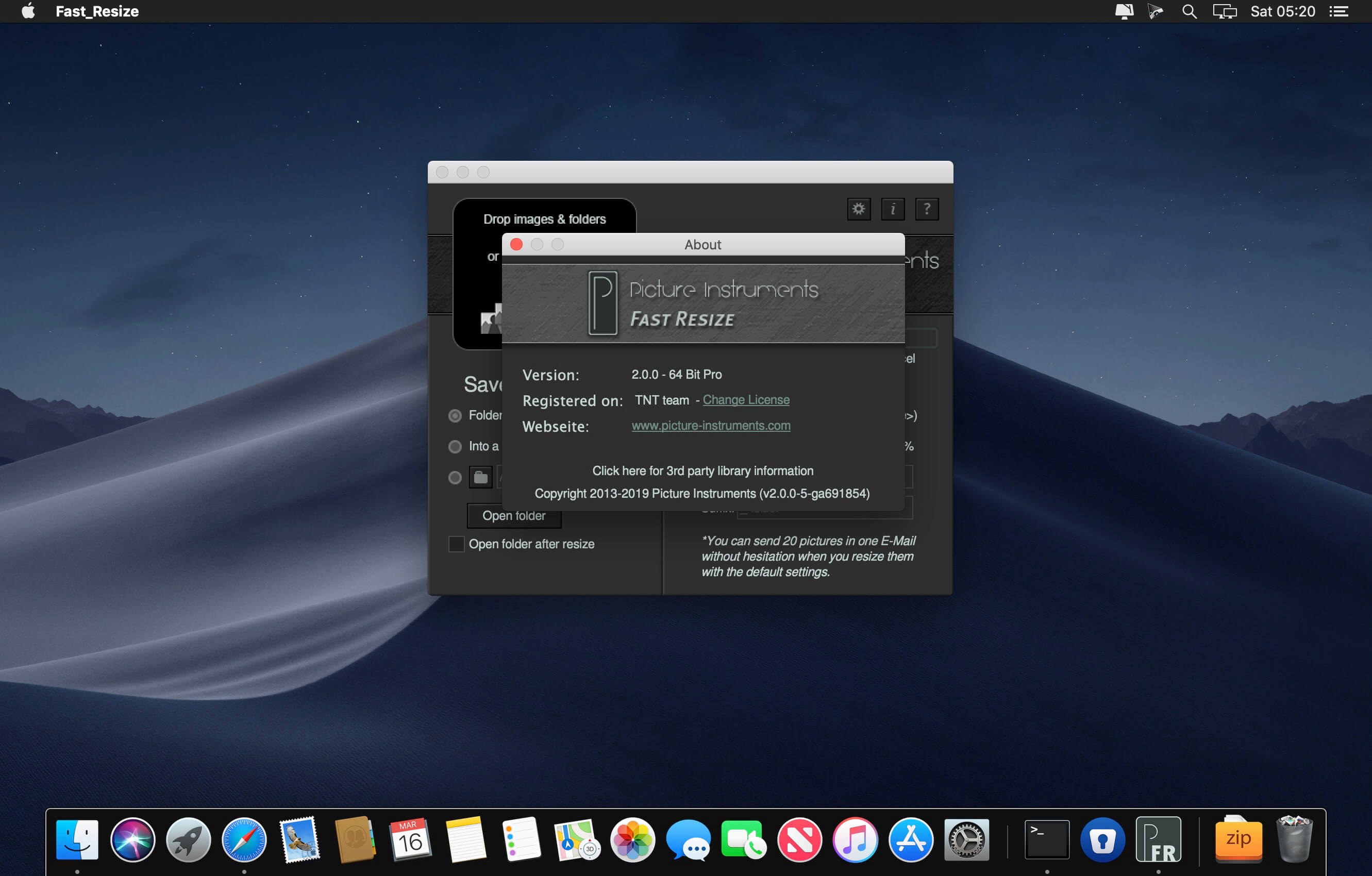The height and width of the screenshot is (876, 1372).
Task: Close the About dialog
Action: [x=516, y=244]
